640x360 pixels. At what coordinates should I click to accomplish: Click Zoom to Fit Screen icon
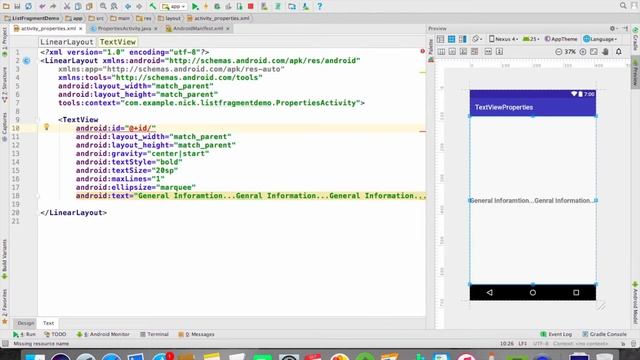pos(594,52)
